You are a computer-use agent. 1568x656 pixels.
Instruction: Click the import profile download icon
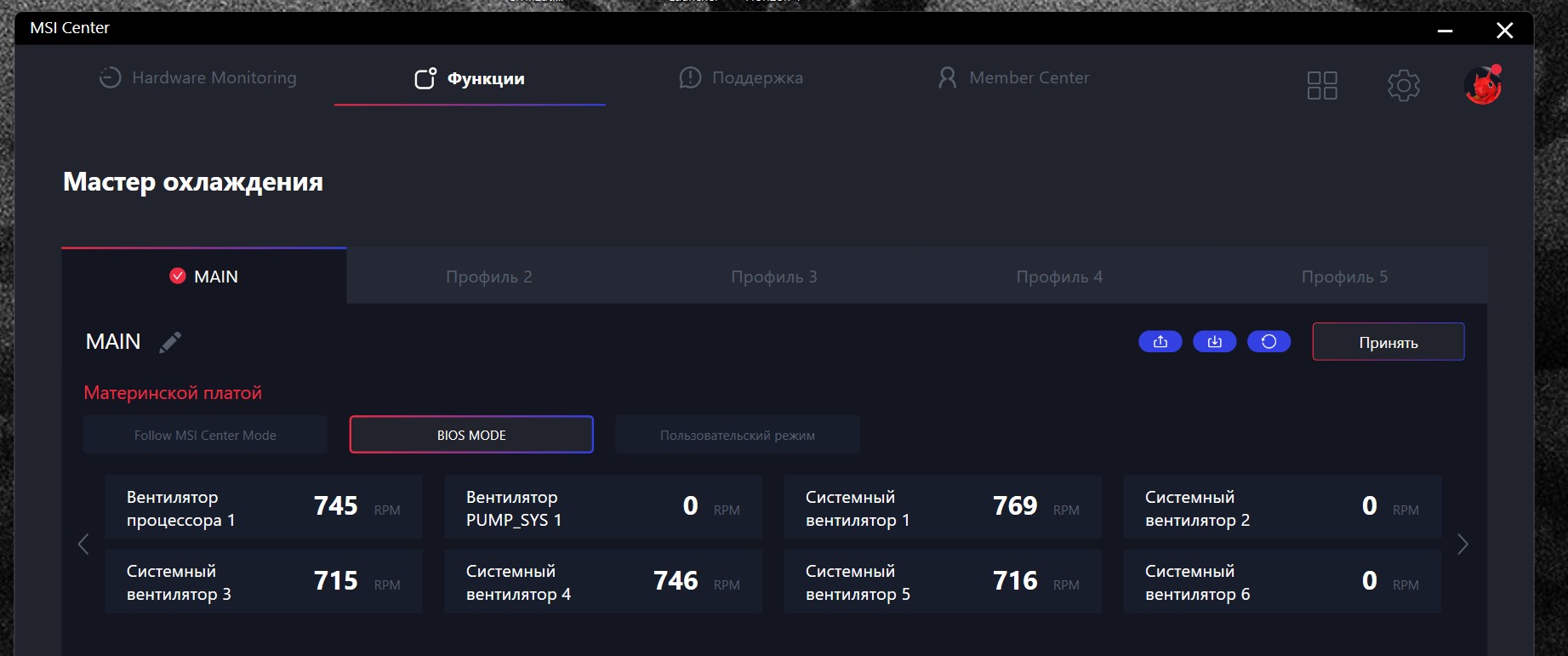tap(1215, 341)
